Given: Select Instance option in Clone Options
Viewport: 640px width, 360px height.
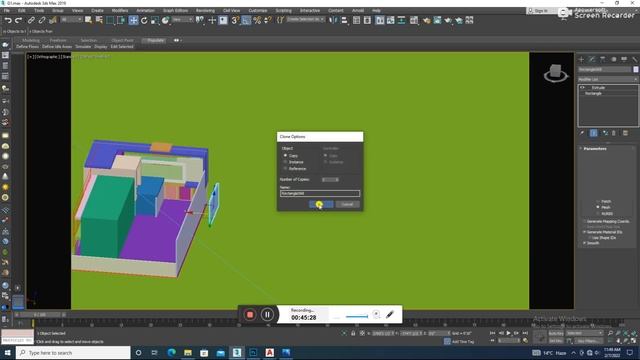Looking at the screenshot, I should click(293, 162).
